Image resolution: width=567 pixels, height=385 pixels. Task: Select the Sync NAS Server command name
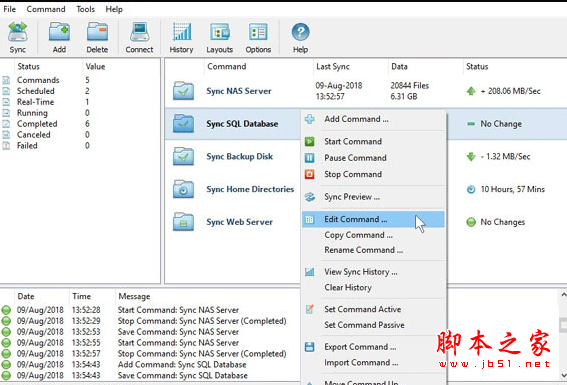coord(239,91)
